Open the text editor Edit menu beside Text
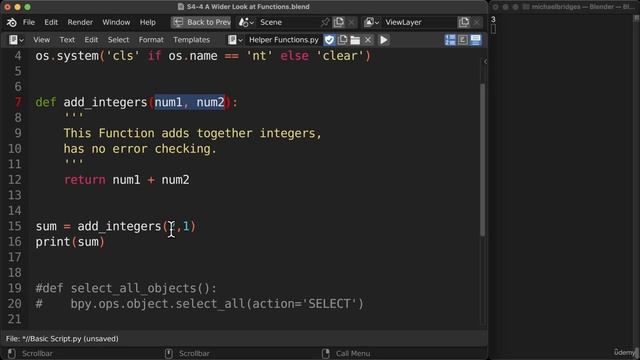 pyautogui.click(x=91, y=40)
